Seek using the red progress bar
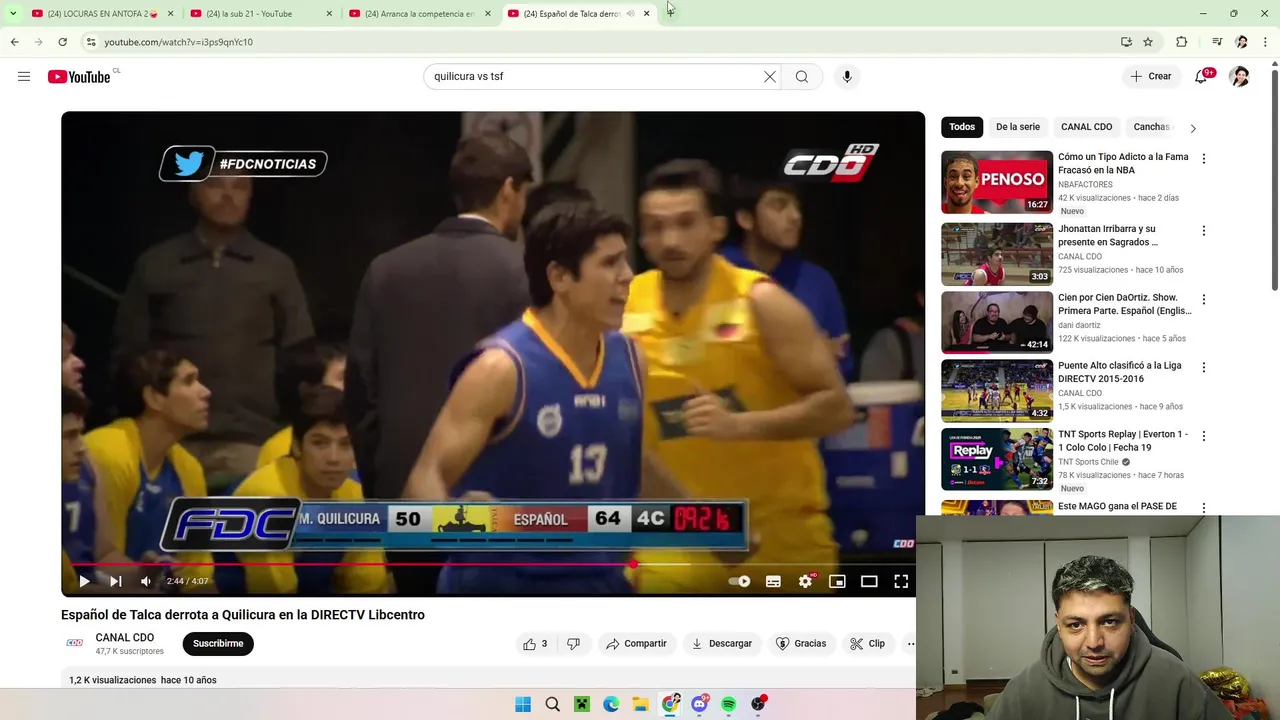 click(x=493, y=564)
